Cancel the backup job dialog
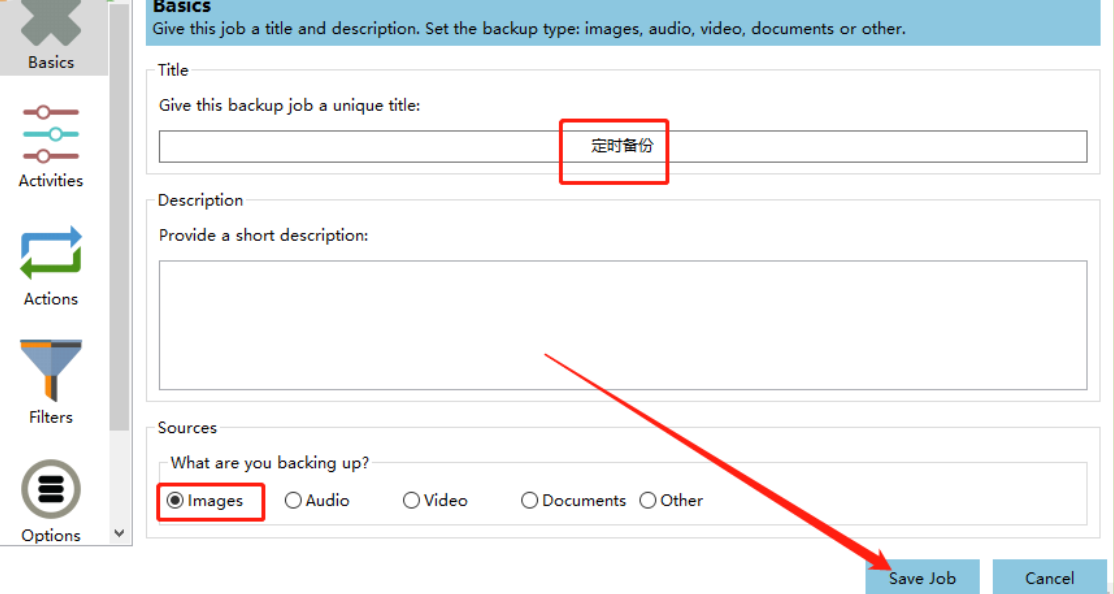The width and height of the screenshot is (1114, 594). pos(1049,578)
